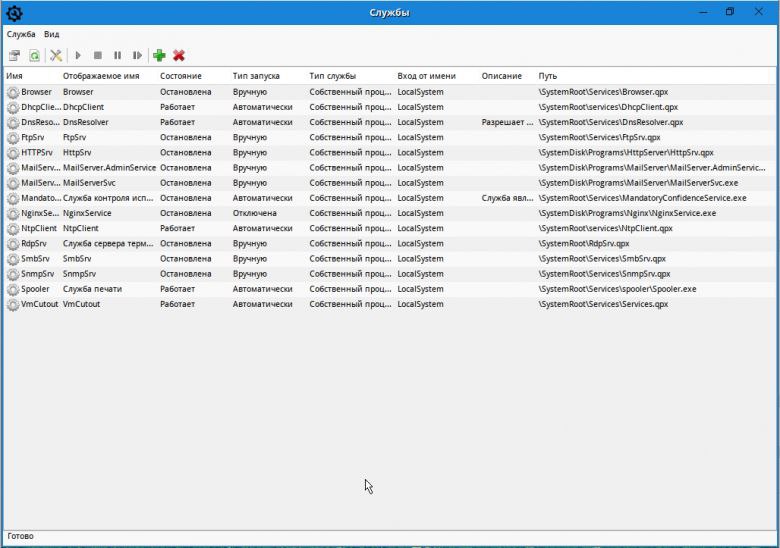The height and width of the screenshot is (548, 780).
Task: Sort by the Тип запуска column header
Action: coord(256,76)
